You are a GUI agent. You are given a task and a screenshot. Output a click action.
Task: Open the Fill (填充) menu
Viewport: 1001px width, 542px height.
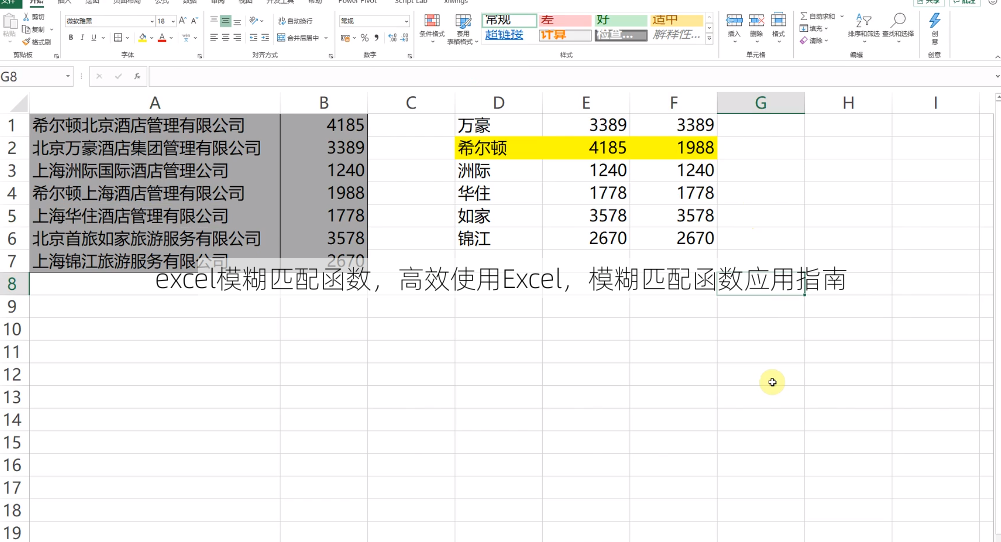[x=813, y=29]
